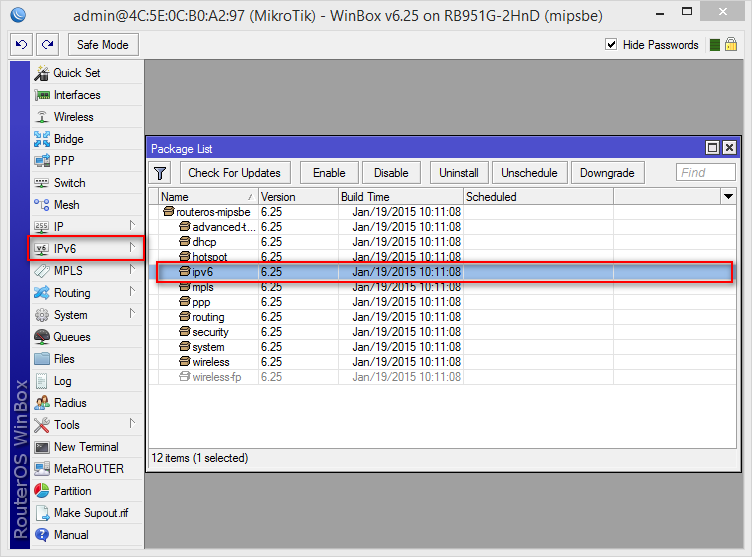This screenshot has width=752, height=557.
Task: Select the disabled wireless-fp package row
Action: (x=442, y=377)
